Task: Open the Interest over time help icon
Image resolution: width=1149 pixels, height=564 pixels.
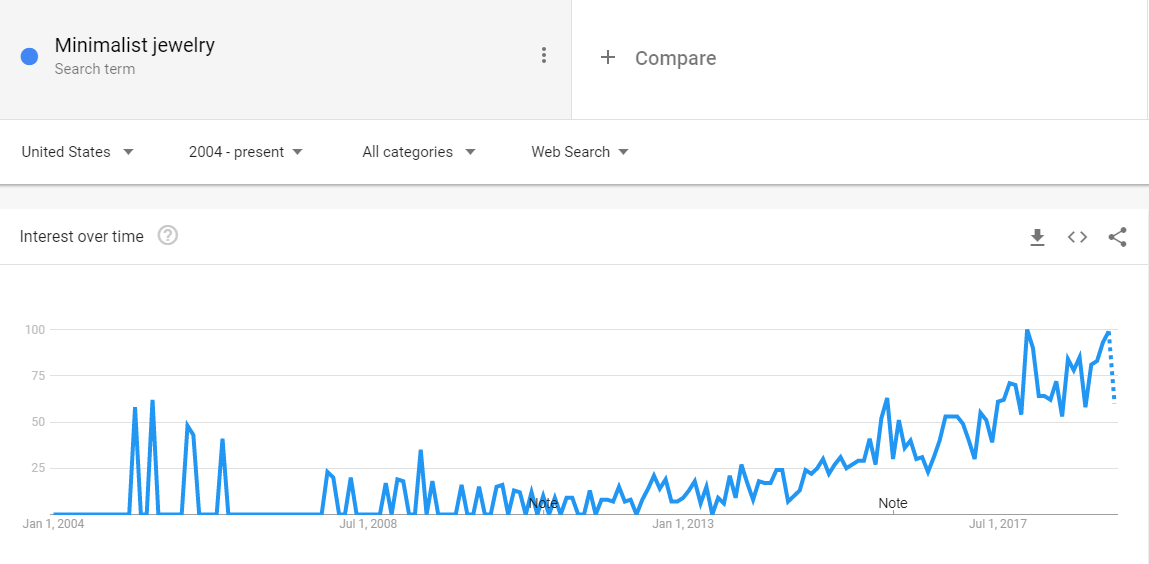Action: click(168, 236)
